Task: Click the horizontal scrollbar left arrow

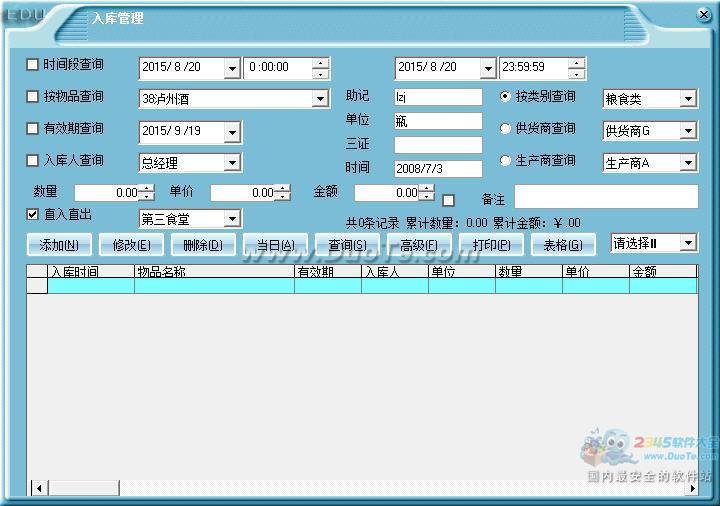Action: click(39, 488)
